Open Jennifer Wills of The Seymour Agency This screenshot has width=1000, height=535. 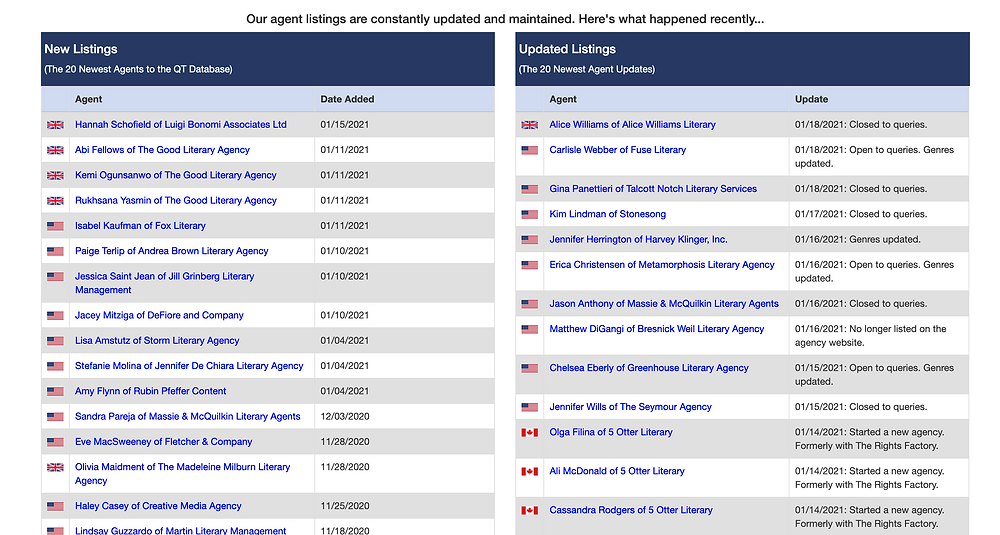[x=630, y=407]
